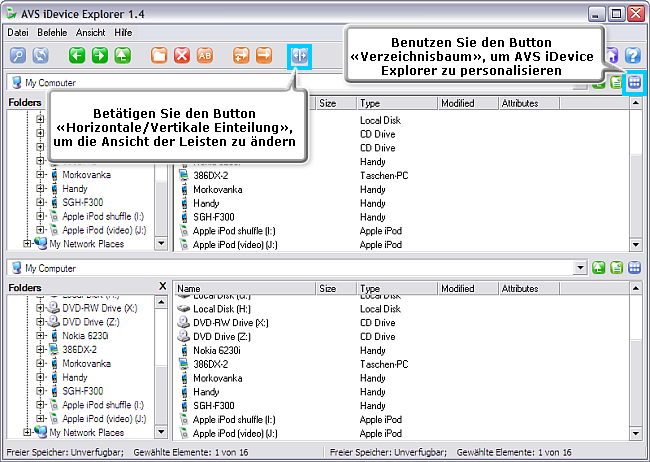Image resolution: width=650 pixels, height=462 pixels.
Task: Toggle Horizontal/Vertical split layout button
Action: point(299,55)
